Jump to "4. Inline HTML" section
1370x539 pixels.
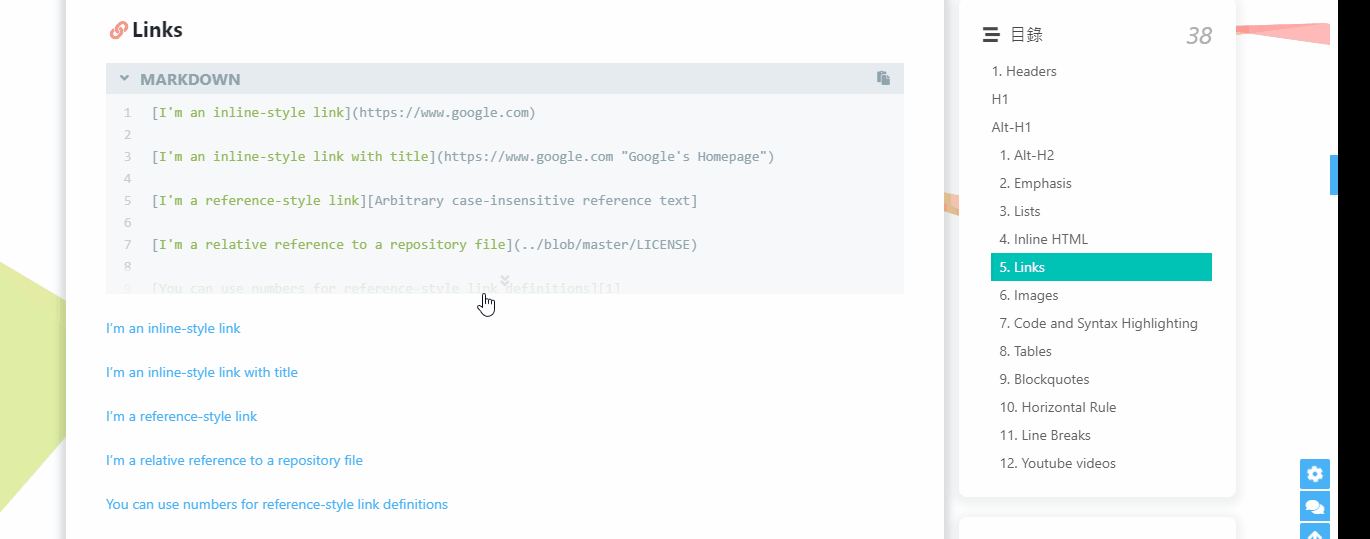pos(1043,239)
